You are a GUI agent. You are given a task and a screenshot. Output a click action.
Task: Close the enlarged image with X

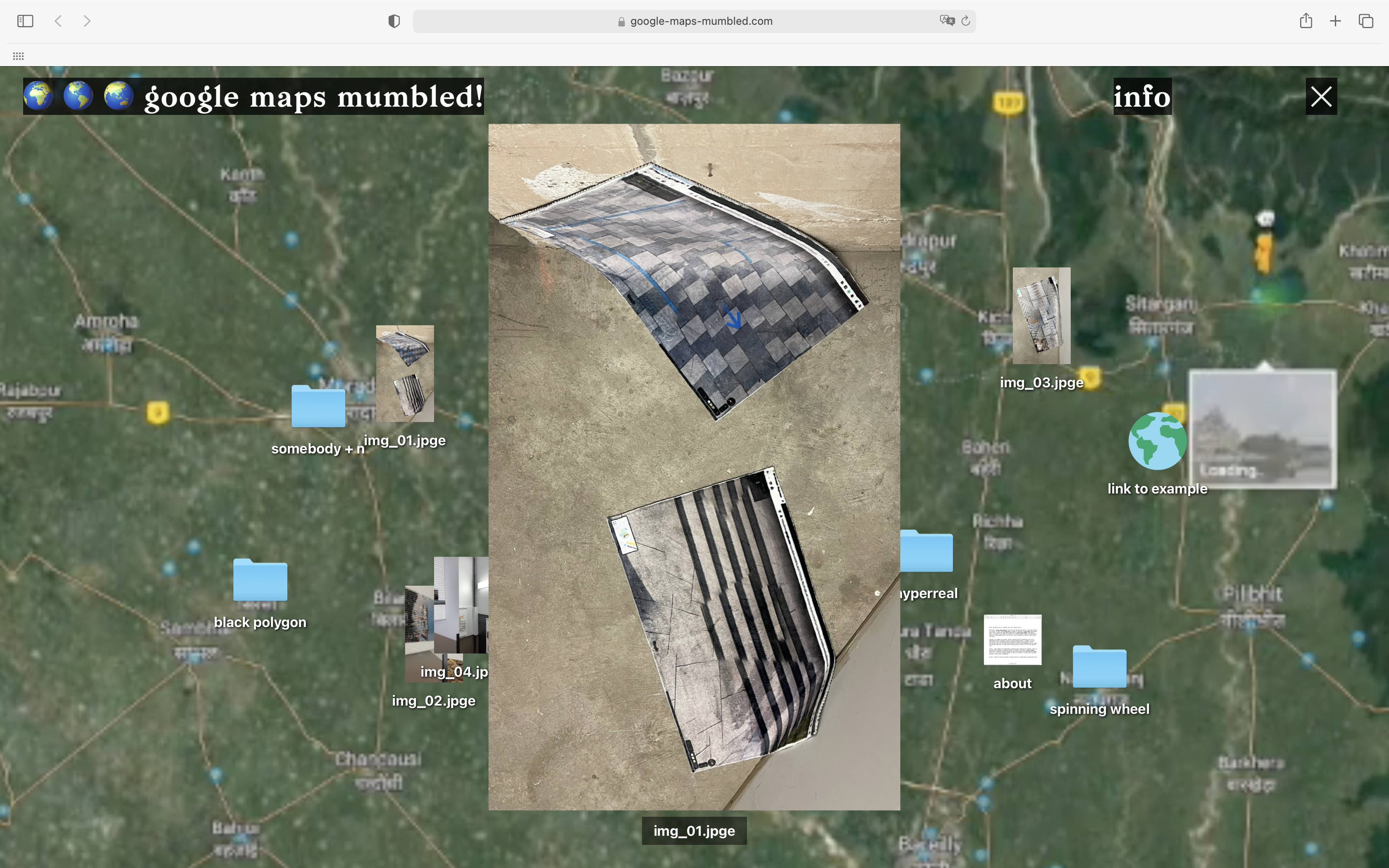click(x=1321, y=96)
